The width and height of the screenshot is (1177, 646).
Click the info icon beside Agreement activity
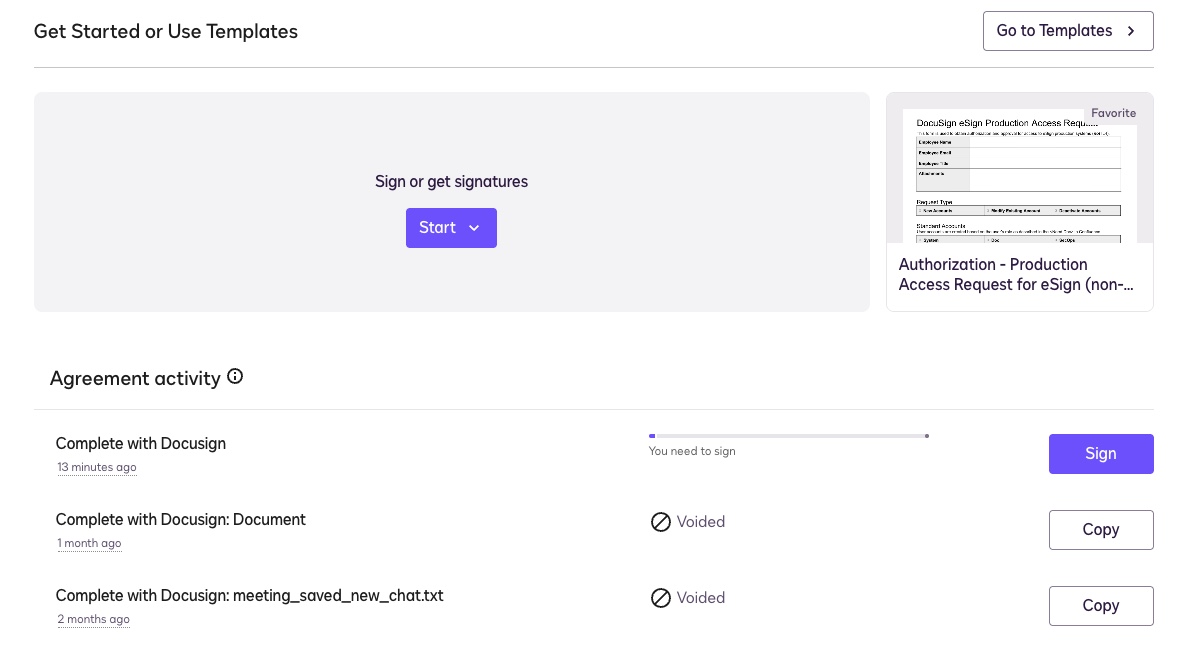click(x=235, y=377)
